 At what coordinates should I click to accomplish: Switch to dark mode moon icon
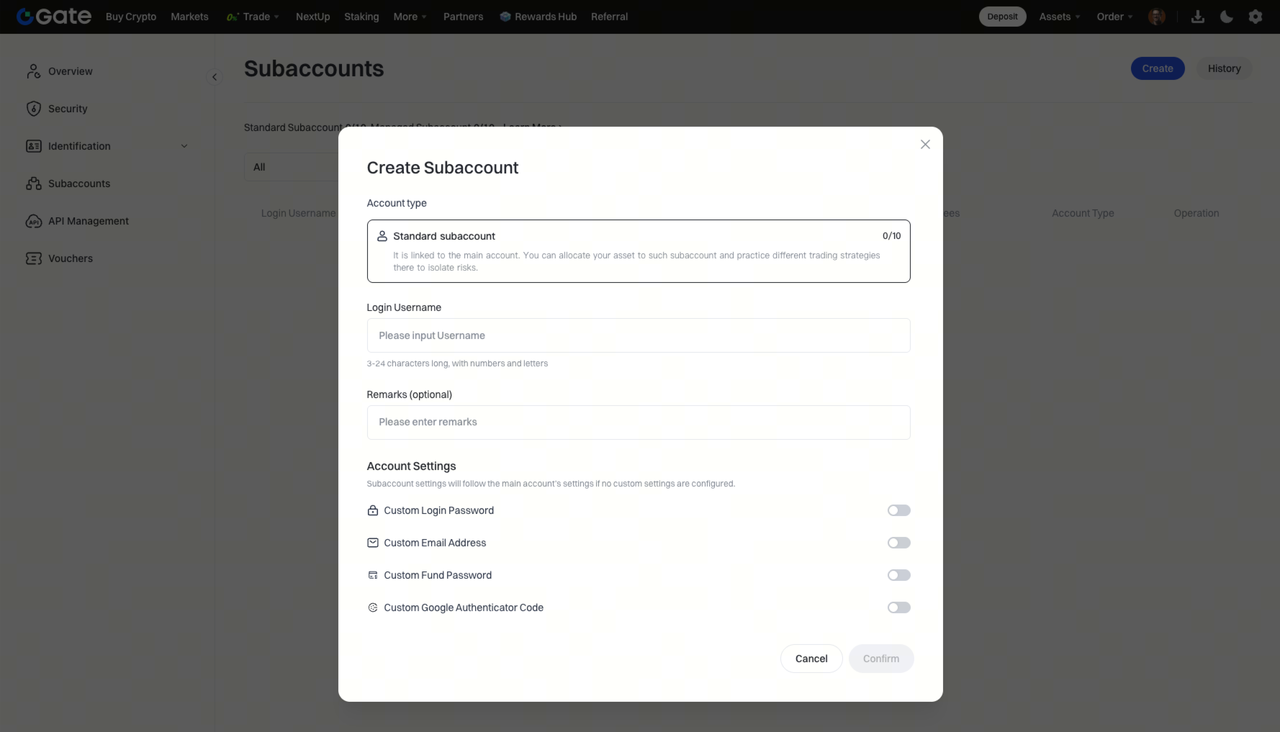point(1226,16)
